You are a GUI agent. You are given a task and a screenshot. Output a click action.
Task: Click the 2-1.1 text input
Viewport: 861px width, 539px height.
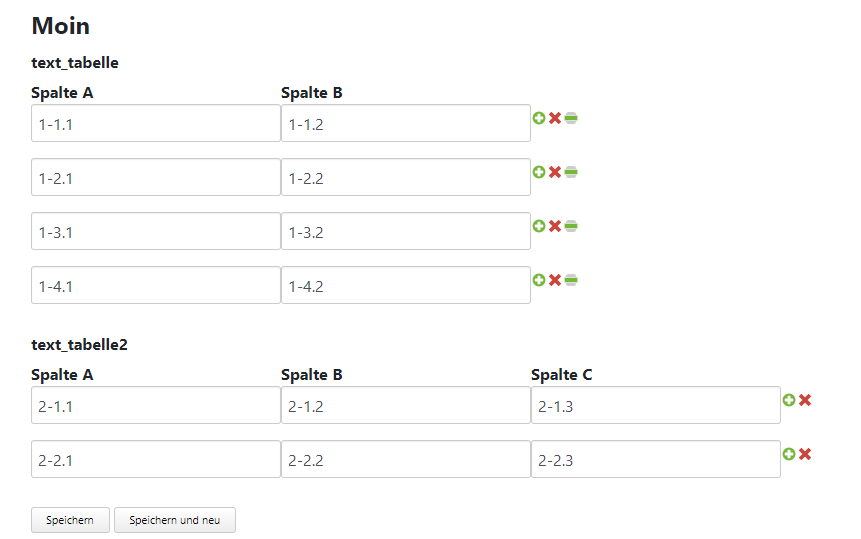156,406
